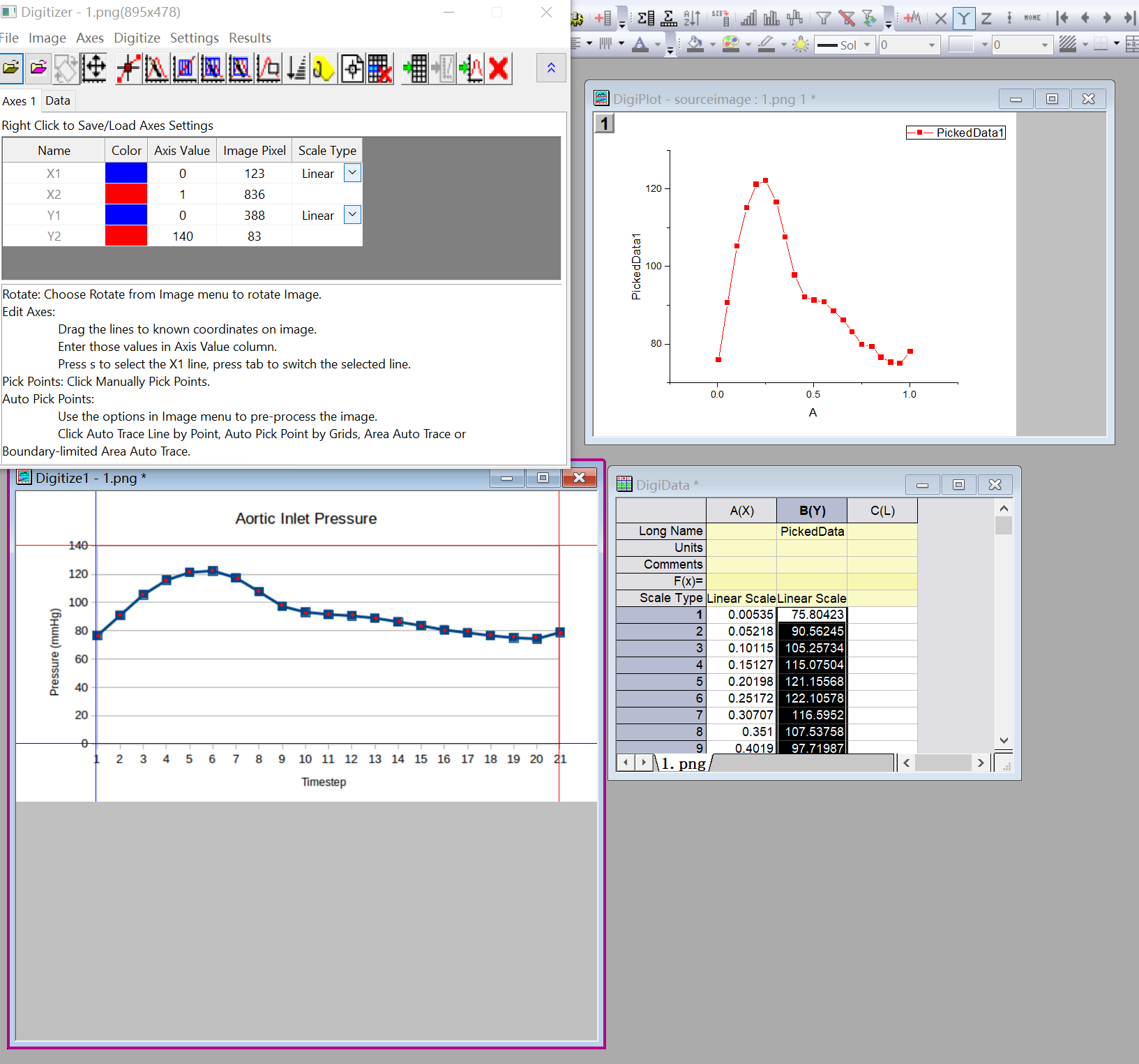This screenshot has width=1139, height=1064.
Task: Set column as X designation
Action: click(x=941, y=18)
